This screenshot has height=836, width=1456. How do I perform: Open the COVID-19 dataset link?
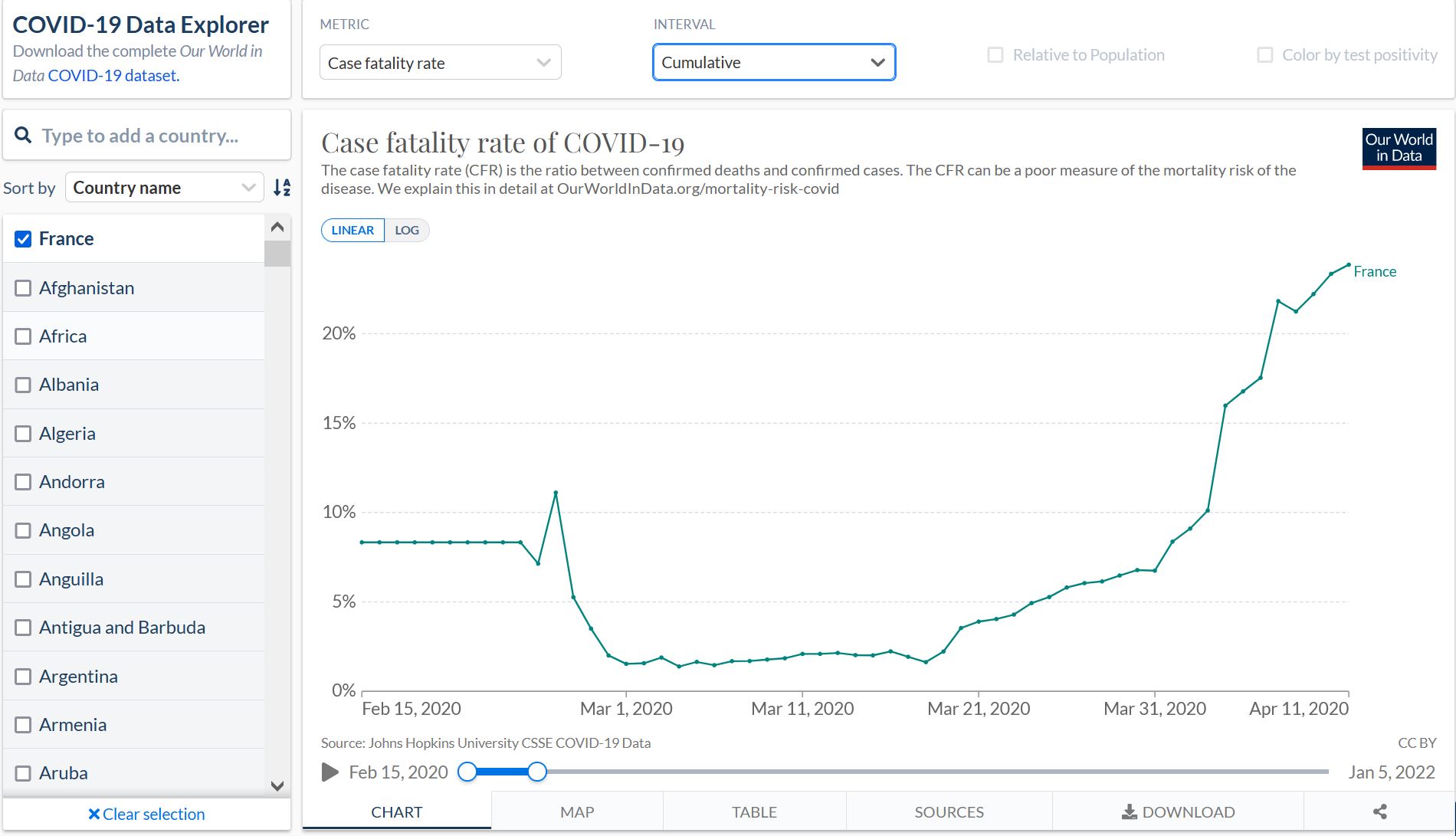click(x=113, y=75)
